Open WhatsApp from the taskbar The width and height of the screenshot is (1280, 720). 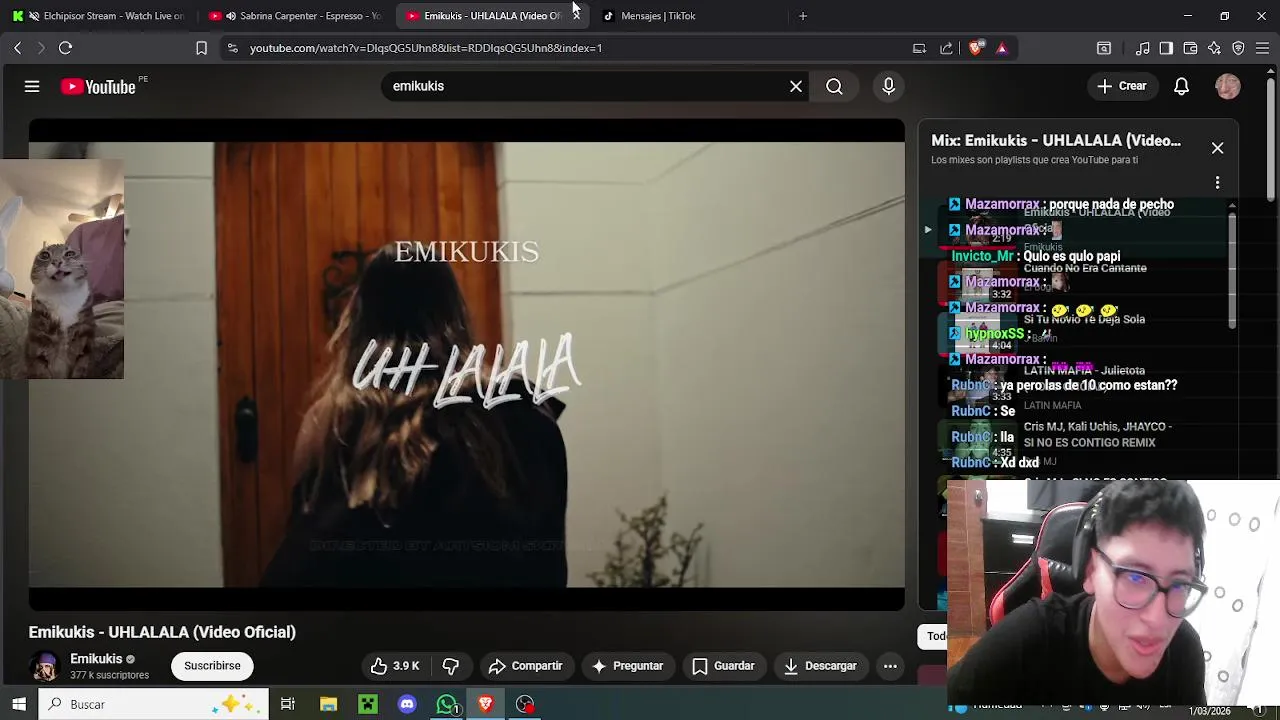point(447,705)
